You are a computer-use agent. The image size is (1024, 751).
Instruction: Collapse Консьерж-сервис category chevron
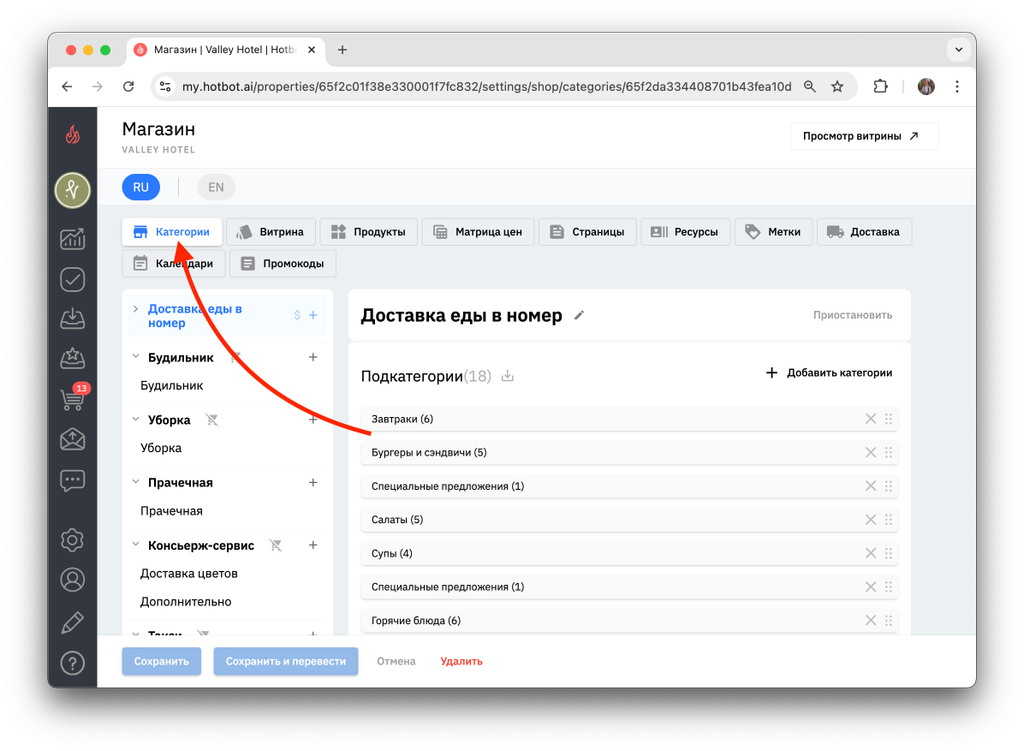coord(136,545)
